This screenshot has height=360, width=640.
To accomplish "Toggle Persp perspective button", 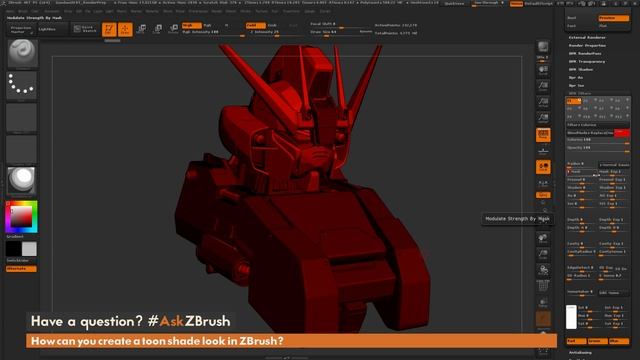I will click(543, 135).
